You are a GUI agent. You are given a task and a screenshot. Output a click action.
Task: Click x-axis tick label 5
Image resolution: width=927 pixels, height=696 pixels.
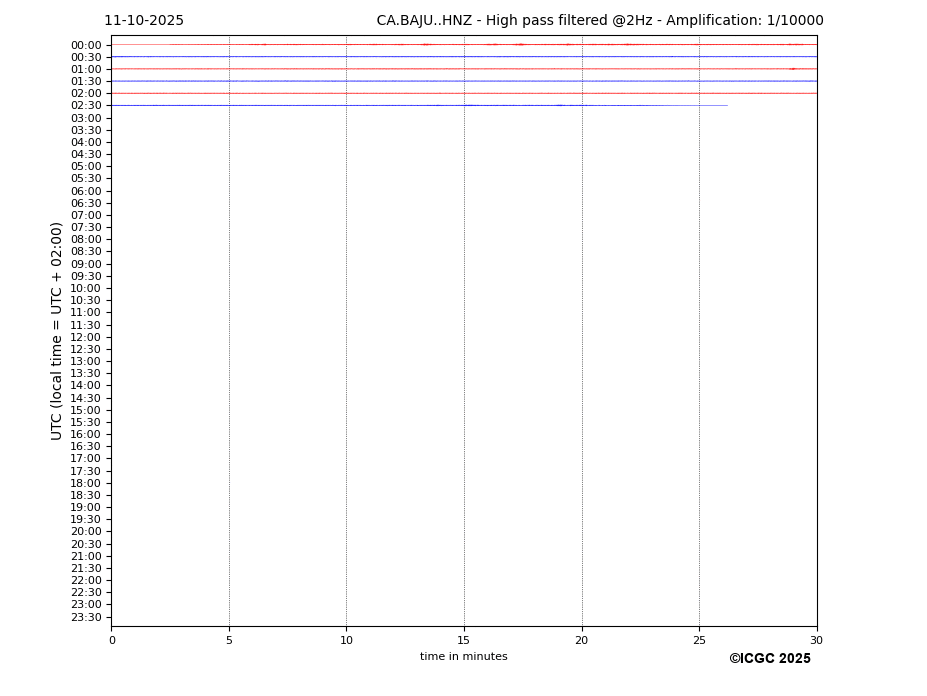[229, 640]
